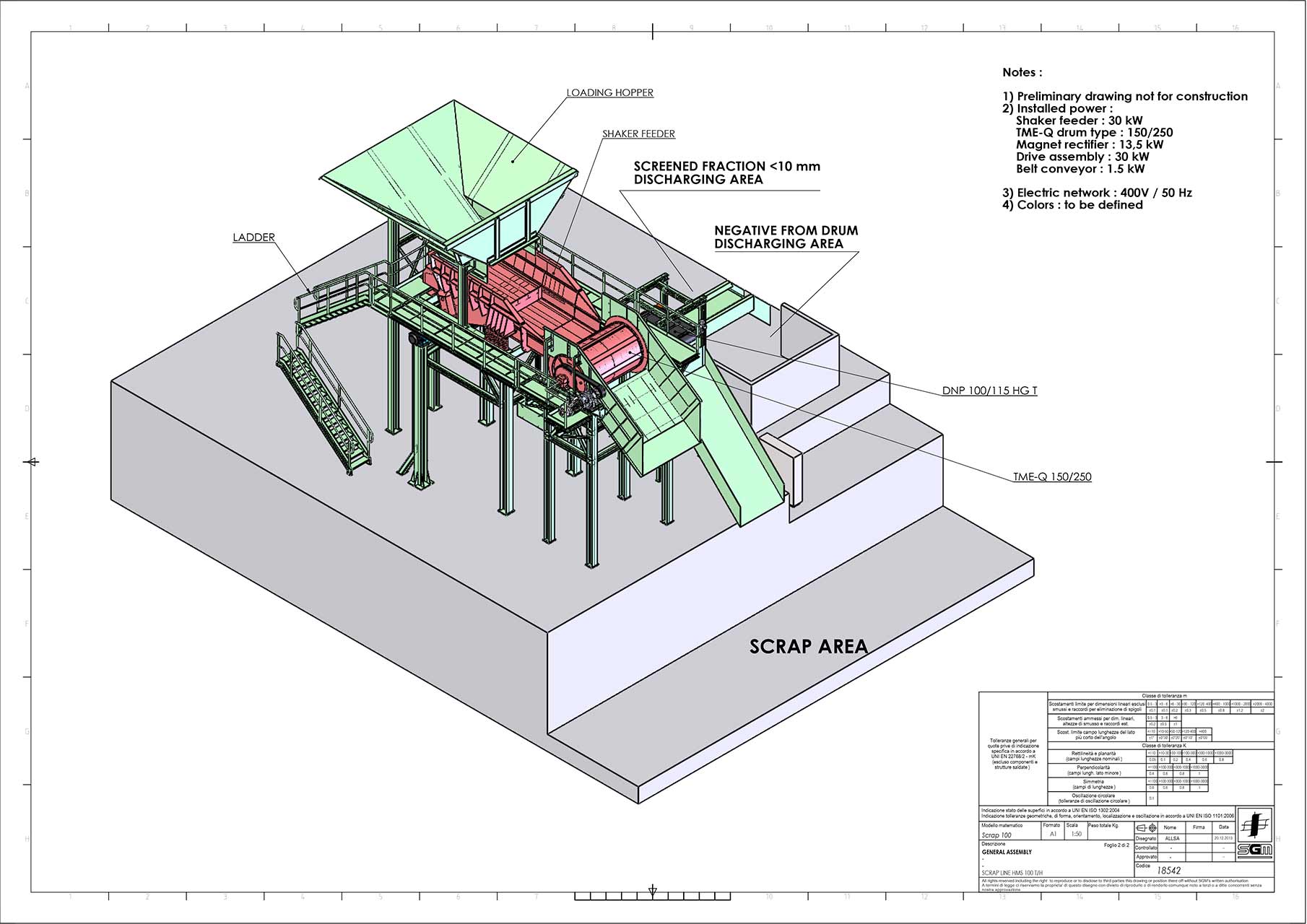Click the 'Notes :' heading
This screenshot has width=1307, height=924.
click(x=1022, y=72)
